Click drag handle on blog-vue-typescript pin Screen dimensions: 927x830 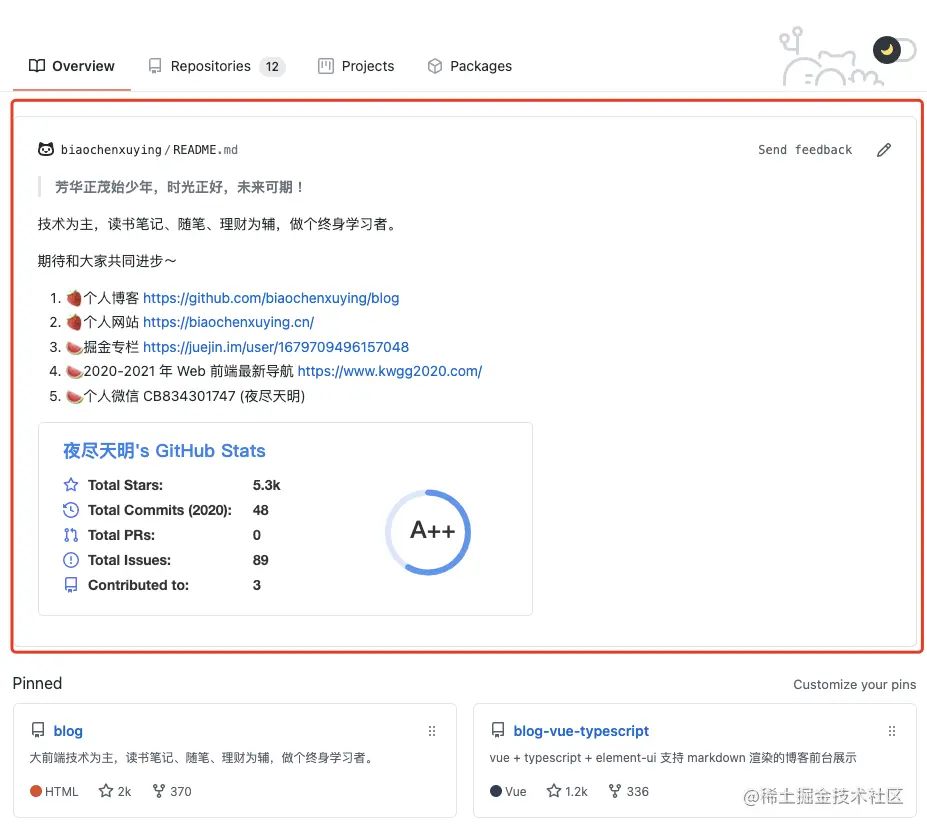pyautogui.click(x=892, y=731)
